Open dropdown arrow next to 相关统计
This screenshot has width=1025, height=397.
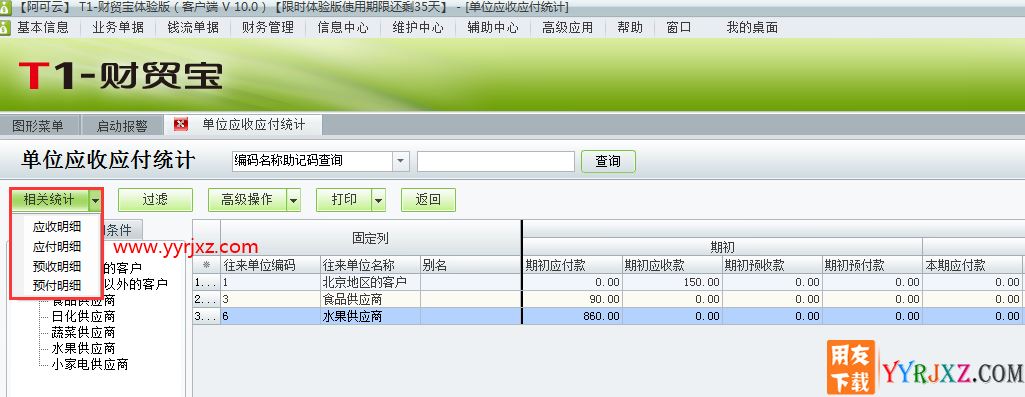96,200
